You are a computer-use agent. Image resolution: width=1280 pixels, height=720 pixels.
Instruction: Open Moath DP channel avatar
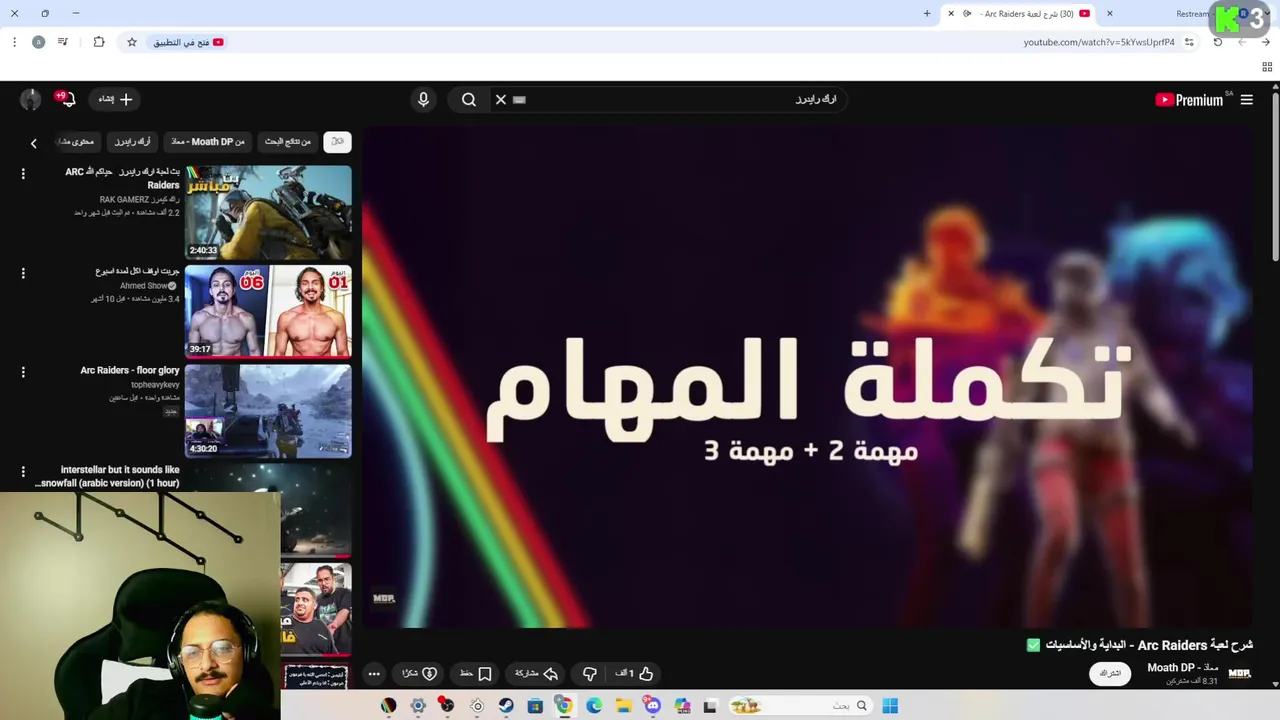(x=1240, y=673)
